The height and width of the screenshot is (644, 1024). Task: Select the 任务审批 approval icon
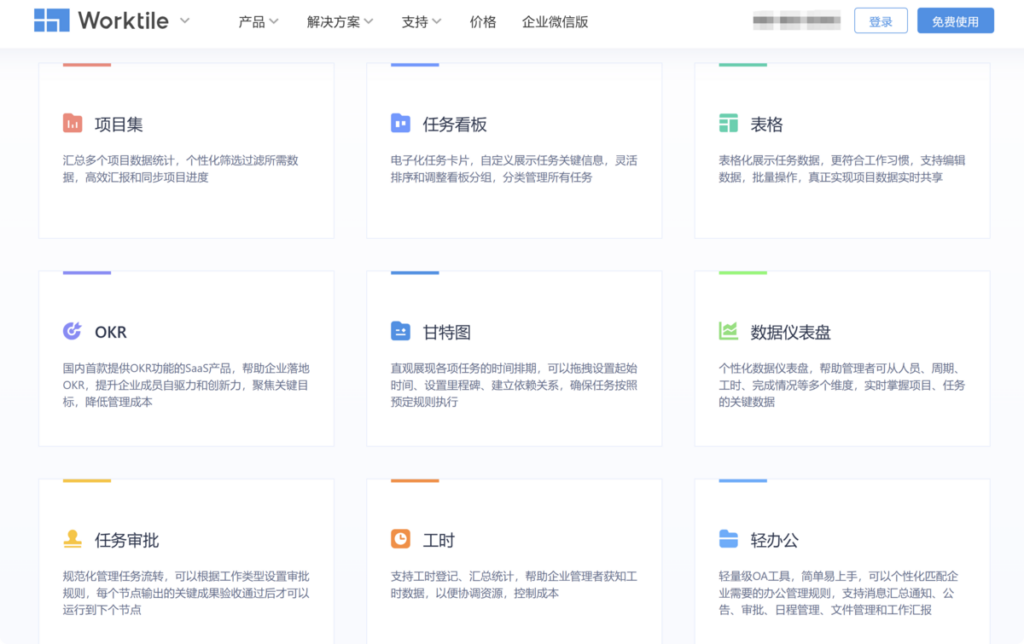click(x=73, y=538)
